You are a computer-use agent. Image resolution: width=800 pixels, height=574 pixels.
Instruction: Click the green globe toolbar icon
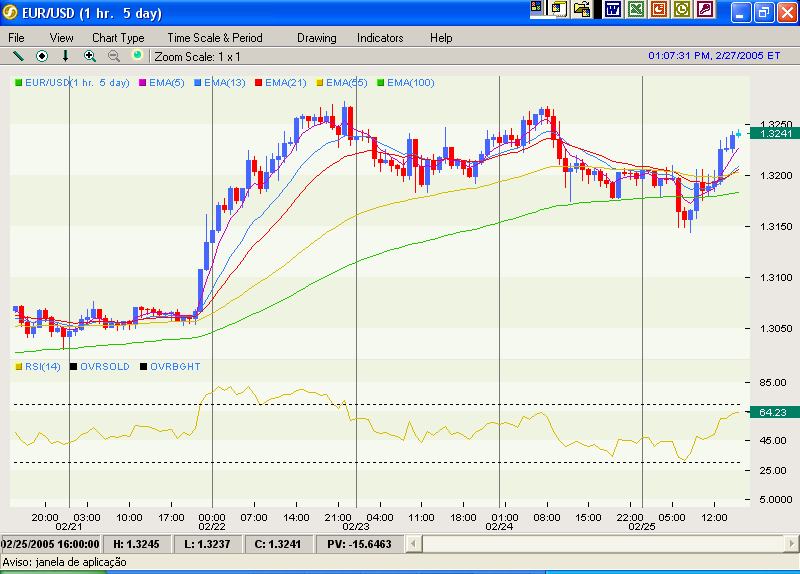pos(138,56)
